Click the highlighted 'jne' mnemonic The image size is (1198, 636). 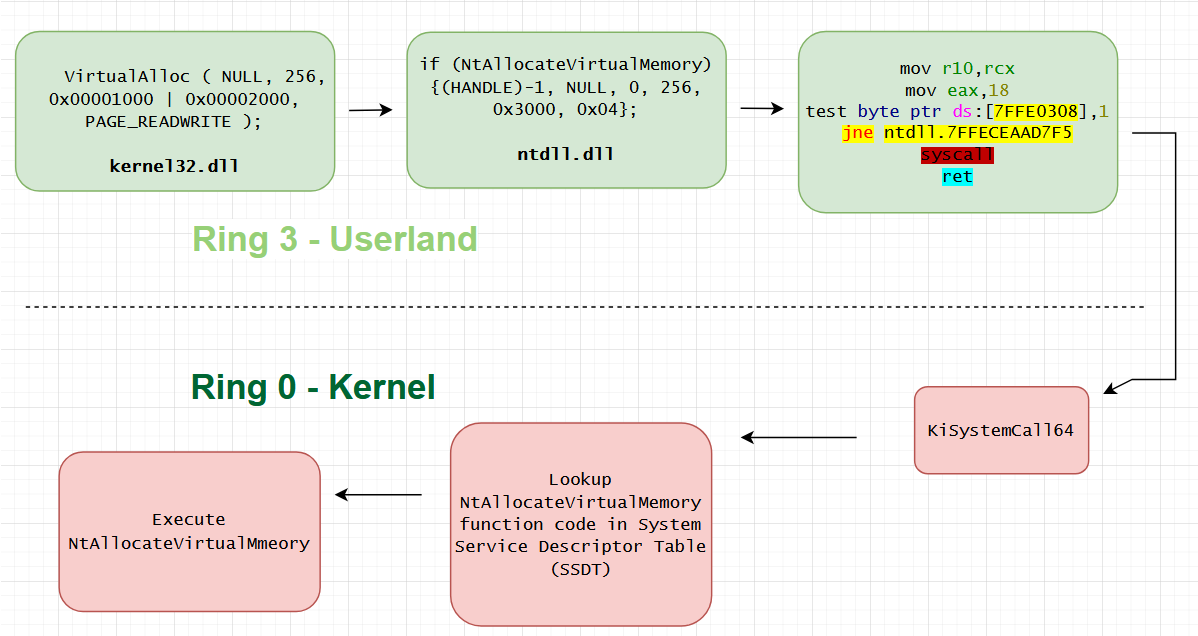[858, 133]
